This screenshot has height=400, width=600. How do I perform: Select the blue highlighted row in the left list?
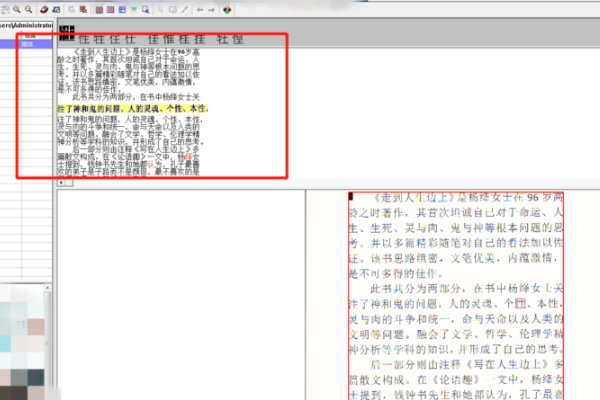[x=26, y=44]
